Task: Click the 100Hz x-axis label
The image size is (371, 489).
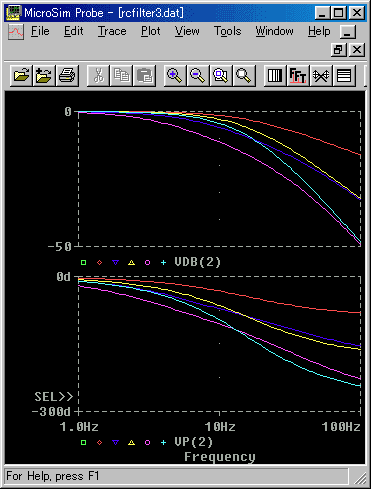Action: (x=341, y=427)
